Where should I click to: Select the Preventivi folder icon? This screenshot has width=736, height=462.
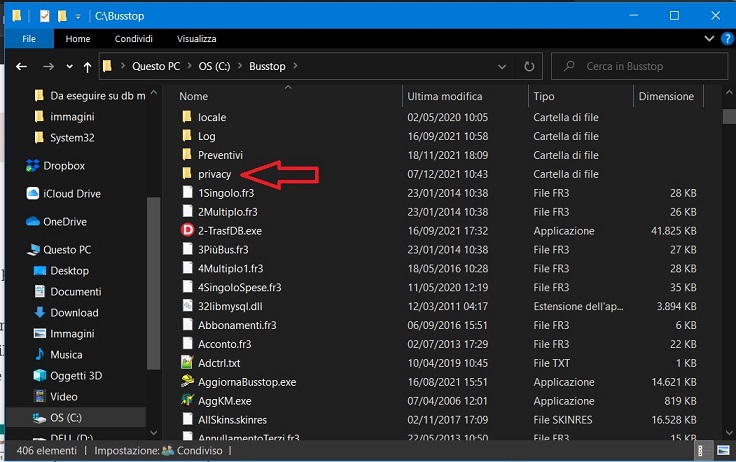click(x=187, y=155)
